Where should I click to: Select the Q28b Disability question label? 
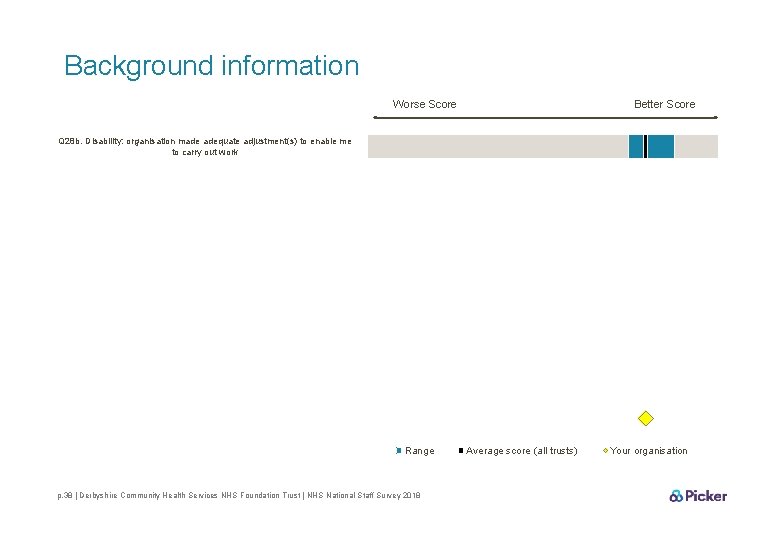tap(205, 147)
